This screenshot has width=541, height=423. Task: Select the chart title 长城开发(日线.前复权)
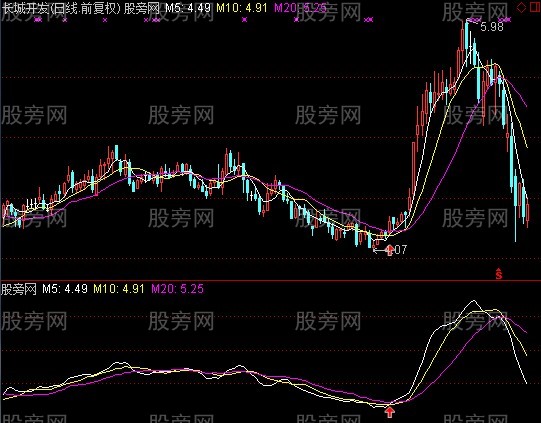coord(61,8)
